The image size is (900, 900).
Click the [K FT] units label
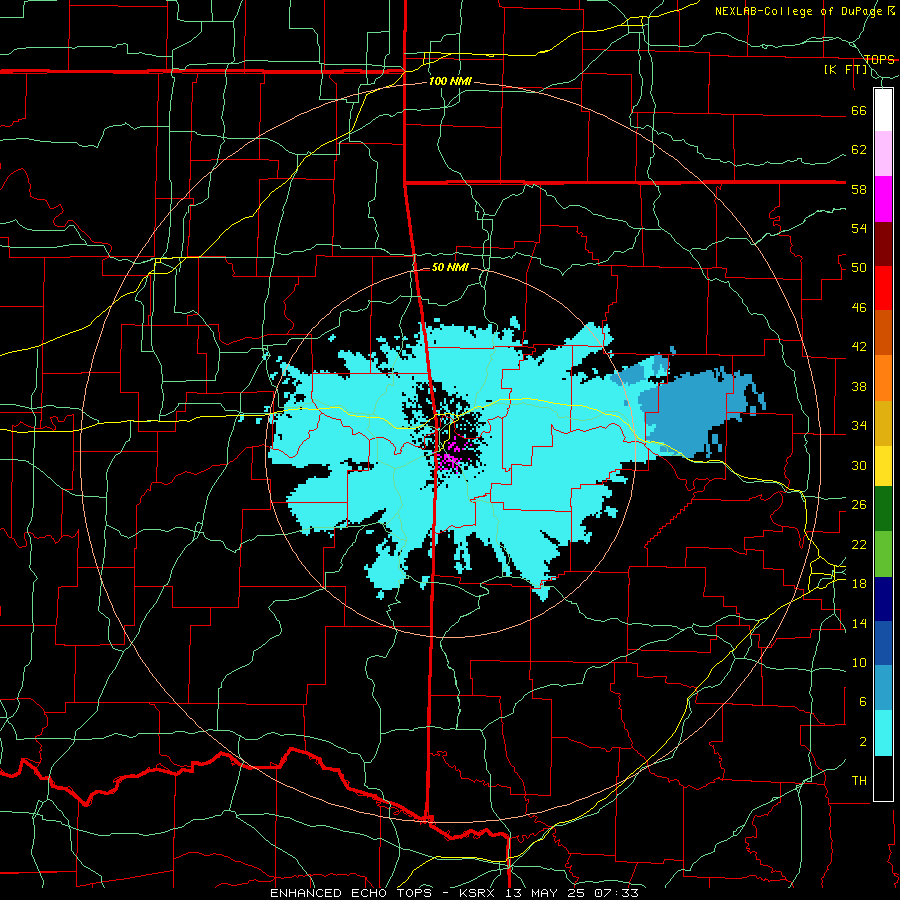click(x=845, y=70)
